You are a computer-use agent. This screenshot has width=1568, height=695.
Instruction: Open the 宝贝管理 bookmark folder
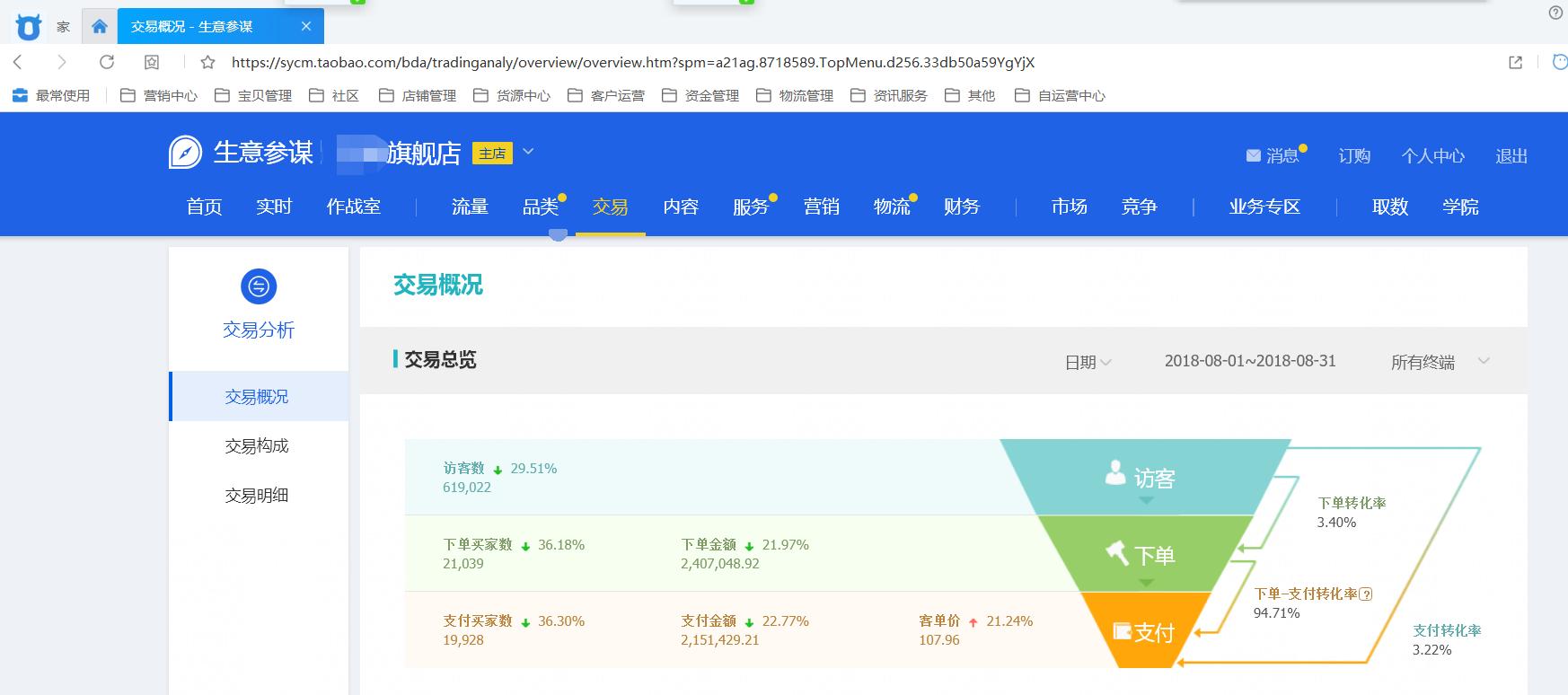click(x=253, y=95)
